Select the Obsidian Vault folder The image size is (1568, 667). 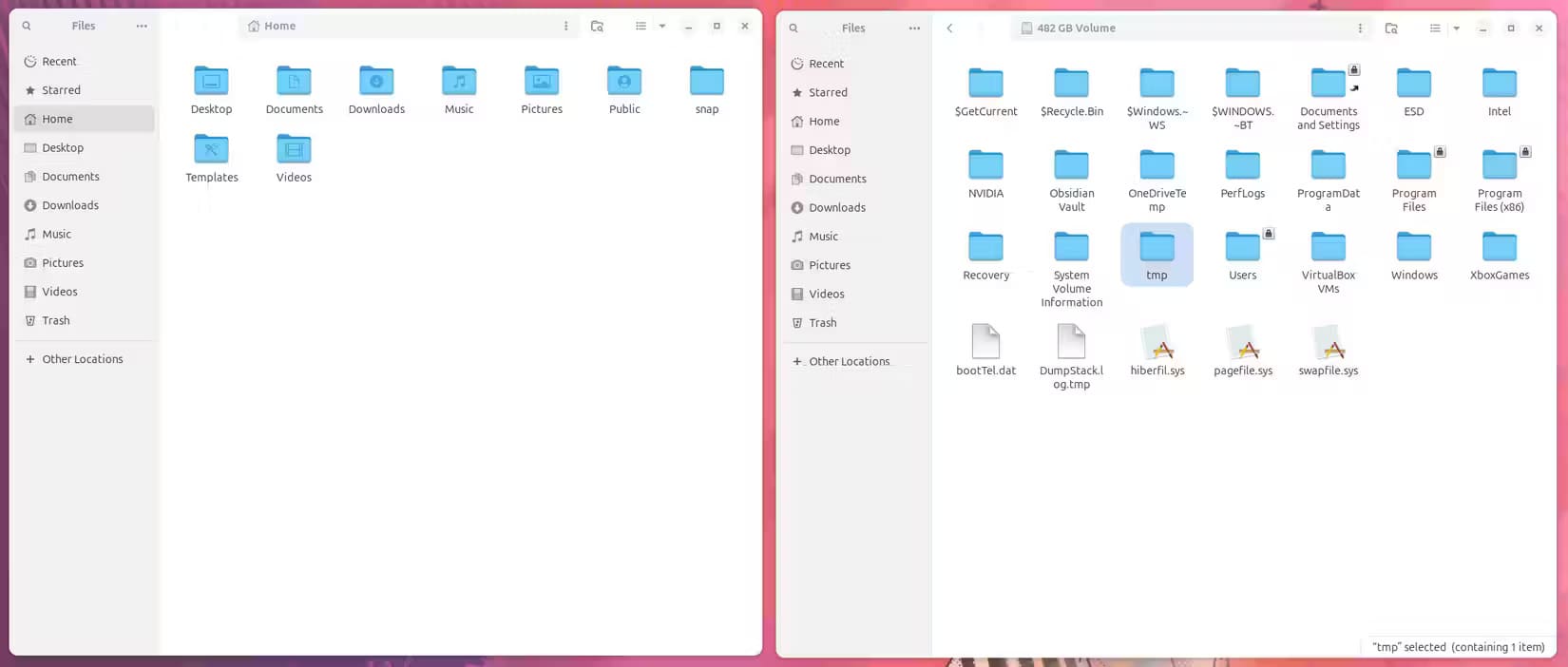click(1072, 181)
